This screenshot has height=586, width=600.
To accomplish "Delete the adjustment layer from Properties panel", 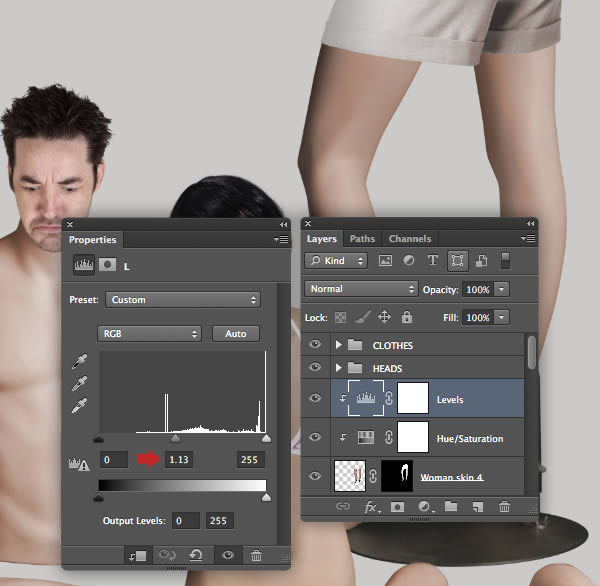I will coord(257,555).
